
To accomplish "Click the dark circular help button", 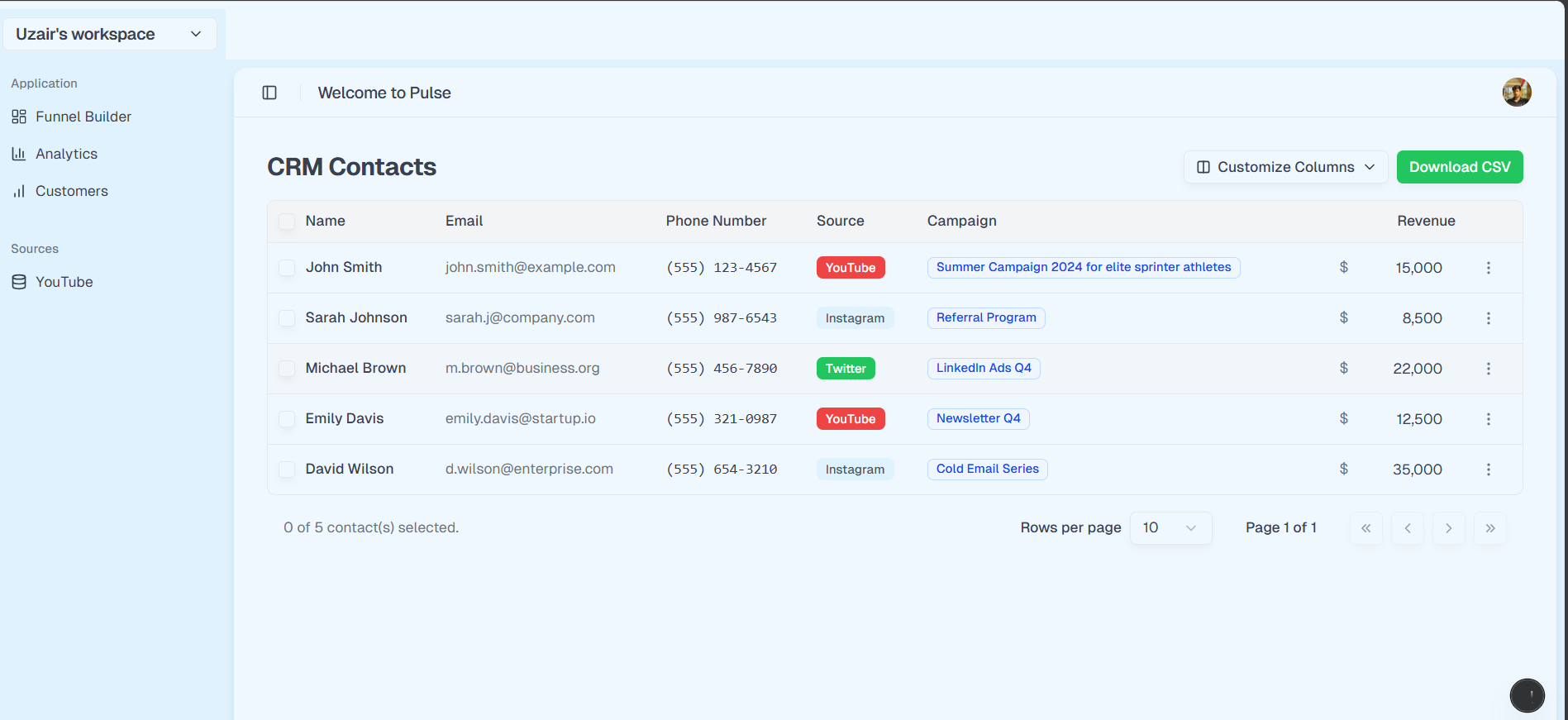I will [x=1527, y=695].
